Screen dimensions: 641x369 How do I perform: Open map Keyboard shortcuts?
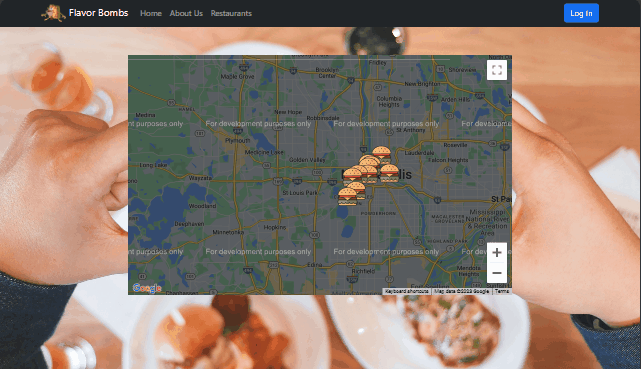[x=406, y=291]
